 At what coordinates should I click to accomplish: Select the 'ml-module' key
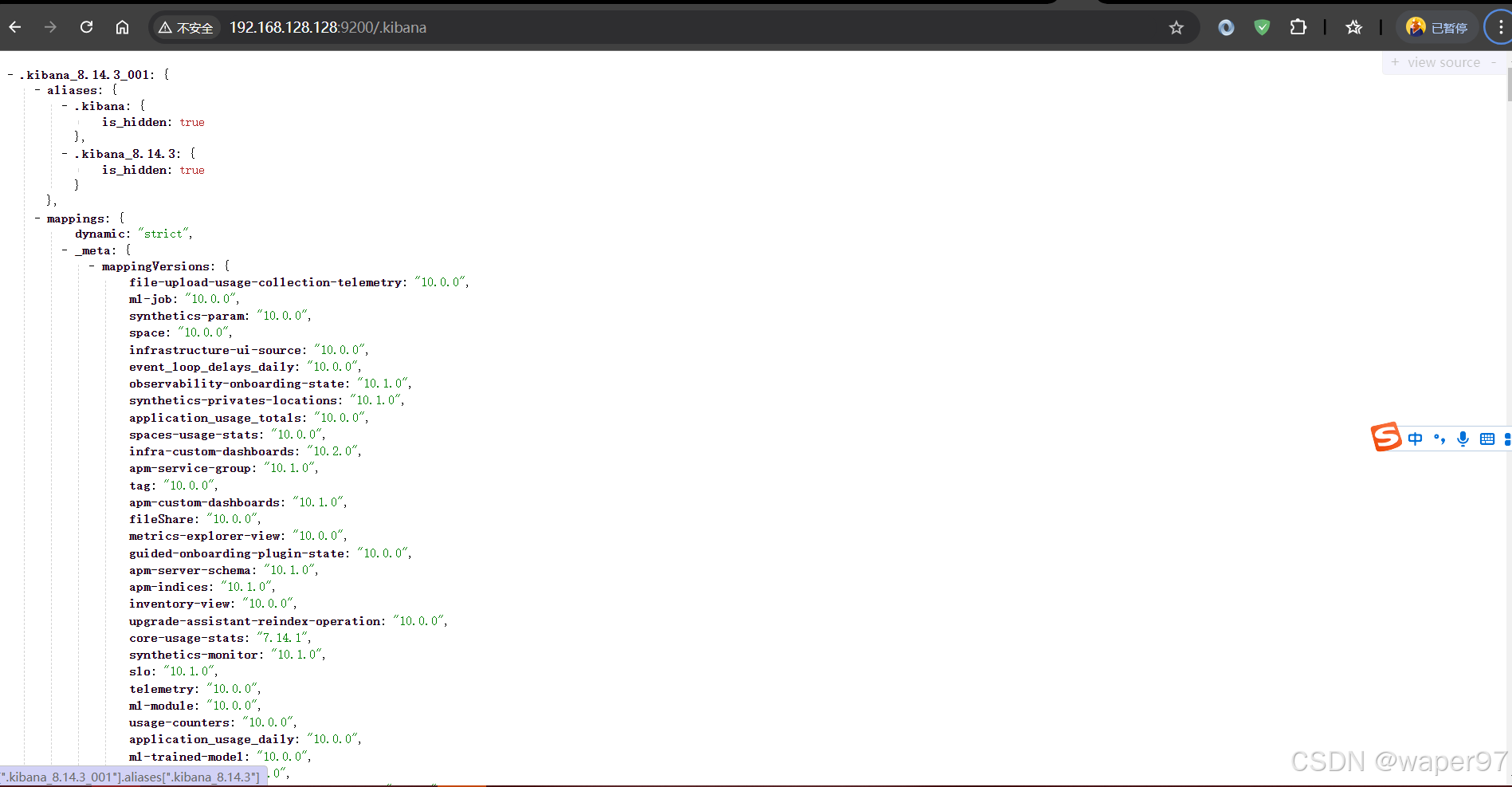coord(162,706)
